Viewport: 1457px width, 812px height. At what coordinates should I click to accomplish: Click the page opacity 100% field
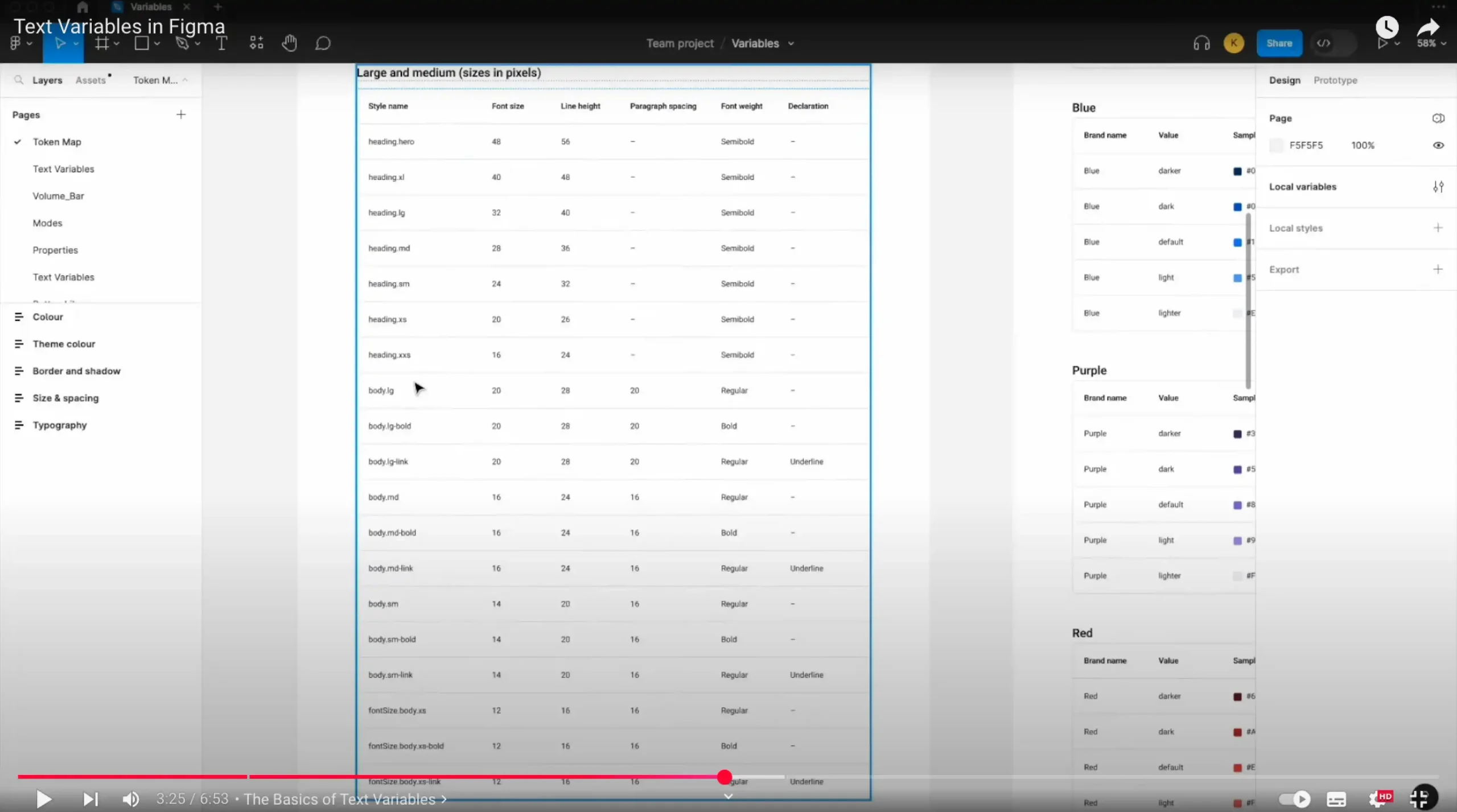click(1363, 146)
